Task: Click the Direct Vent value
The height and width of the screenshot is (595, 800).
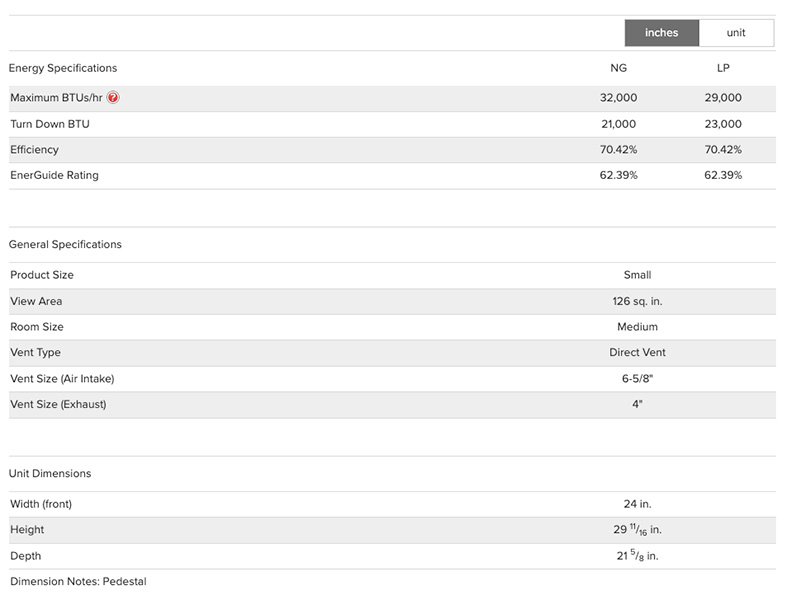Action: pos(637,353)
